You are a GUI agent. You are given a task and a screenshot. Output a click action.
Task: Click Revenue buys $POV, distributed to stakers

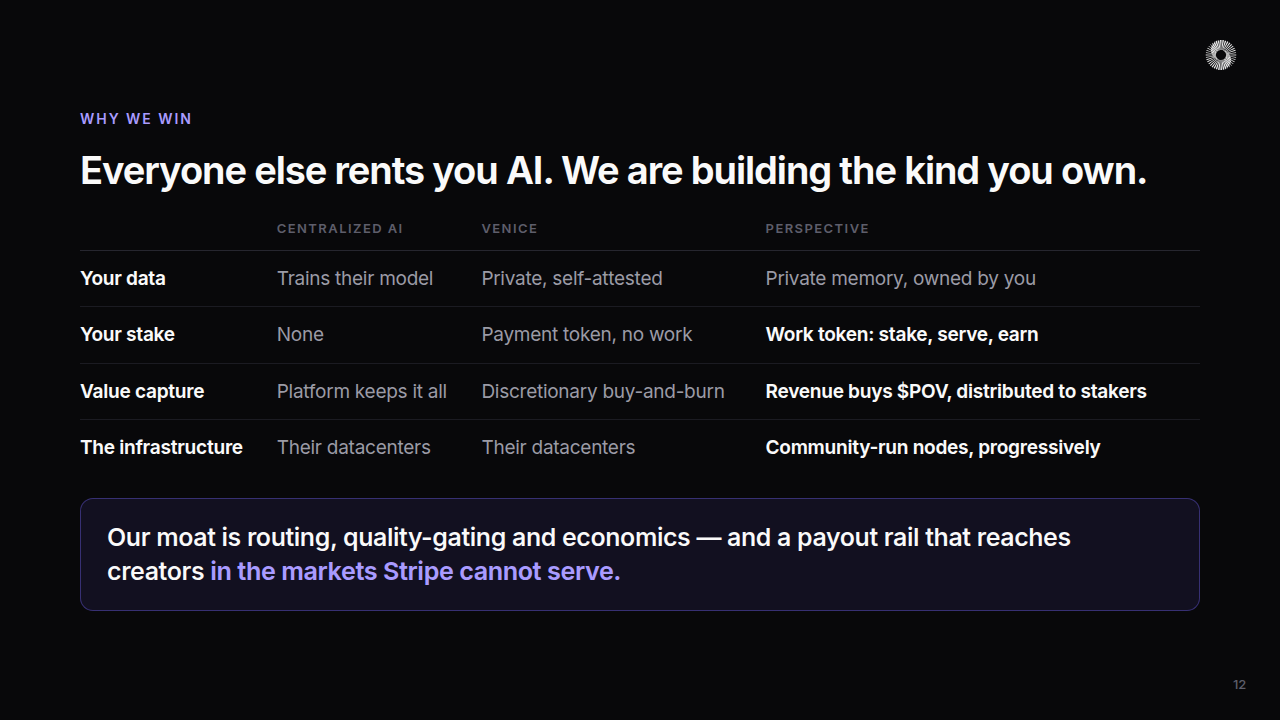[956, 391]
